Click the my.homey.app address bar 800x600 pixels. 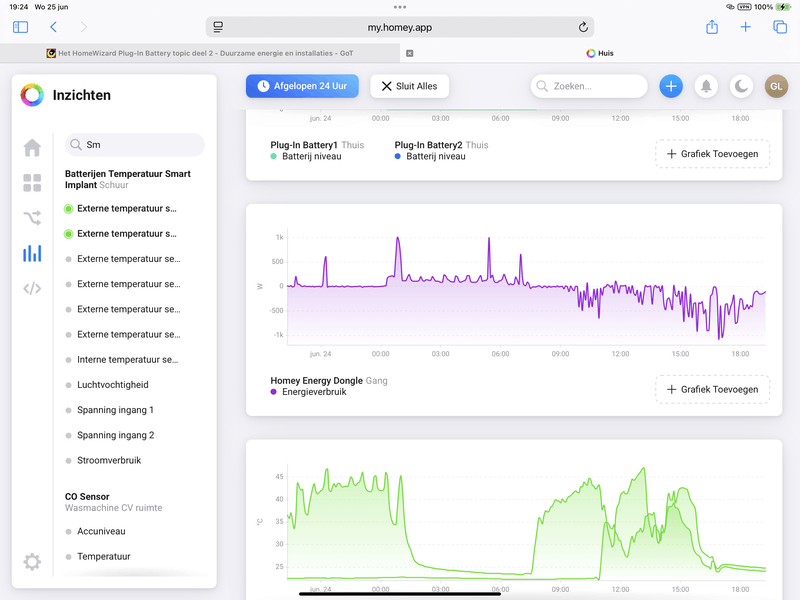point(399,27)
